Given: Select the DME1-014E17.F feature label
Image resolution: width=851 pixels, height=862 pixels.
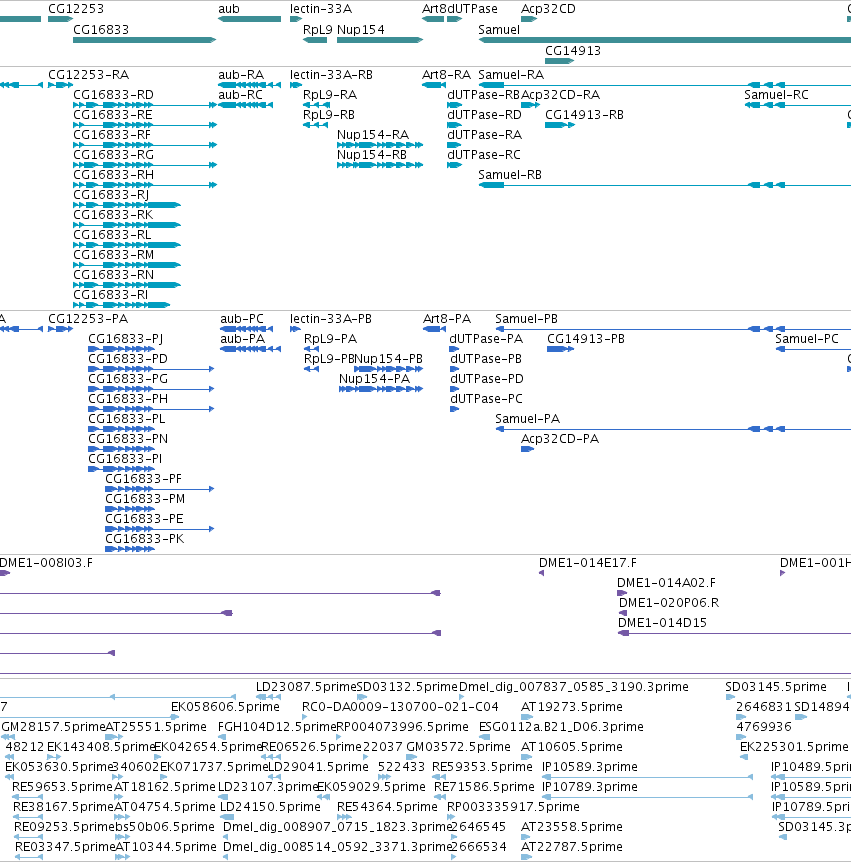Looking at the screenshot, I should pyautogui.click(x=588, y=563).
